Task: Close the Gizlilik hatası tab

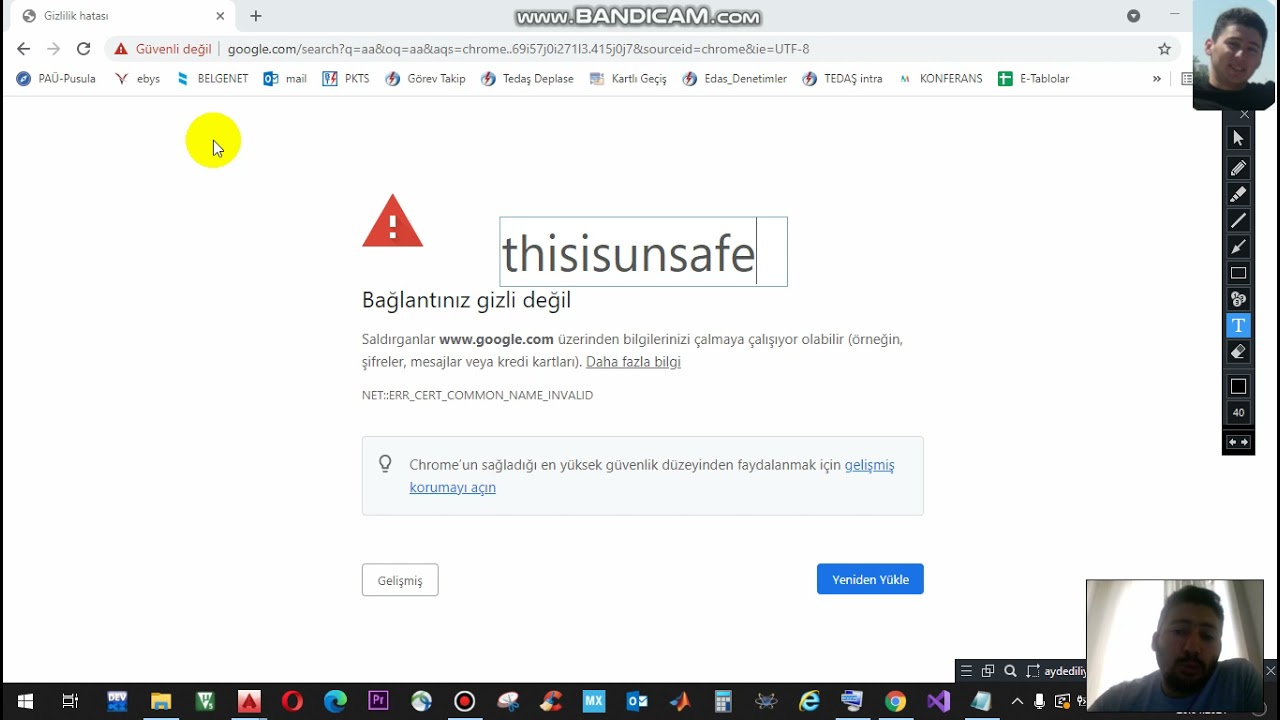Action: click(x=220, y=16)
